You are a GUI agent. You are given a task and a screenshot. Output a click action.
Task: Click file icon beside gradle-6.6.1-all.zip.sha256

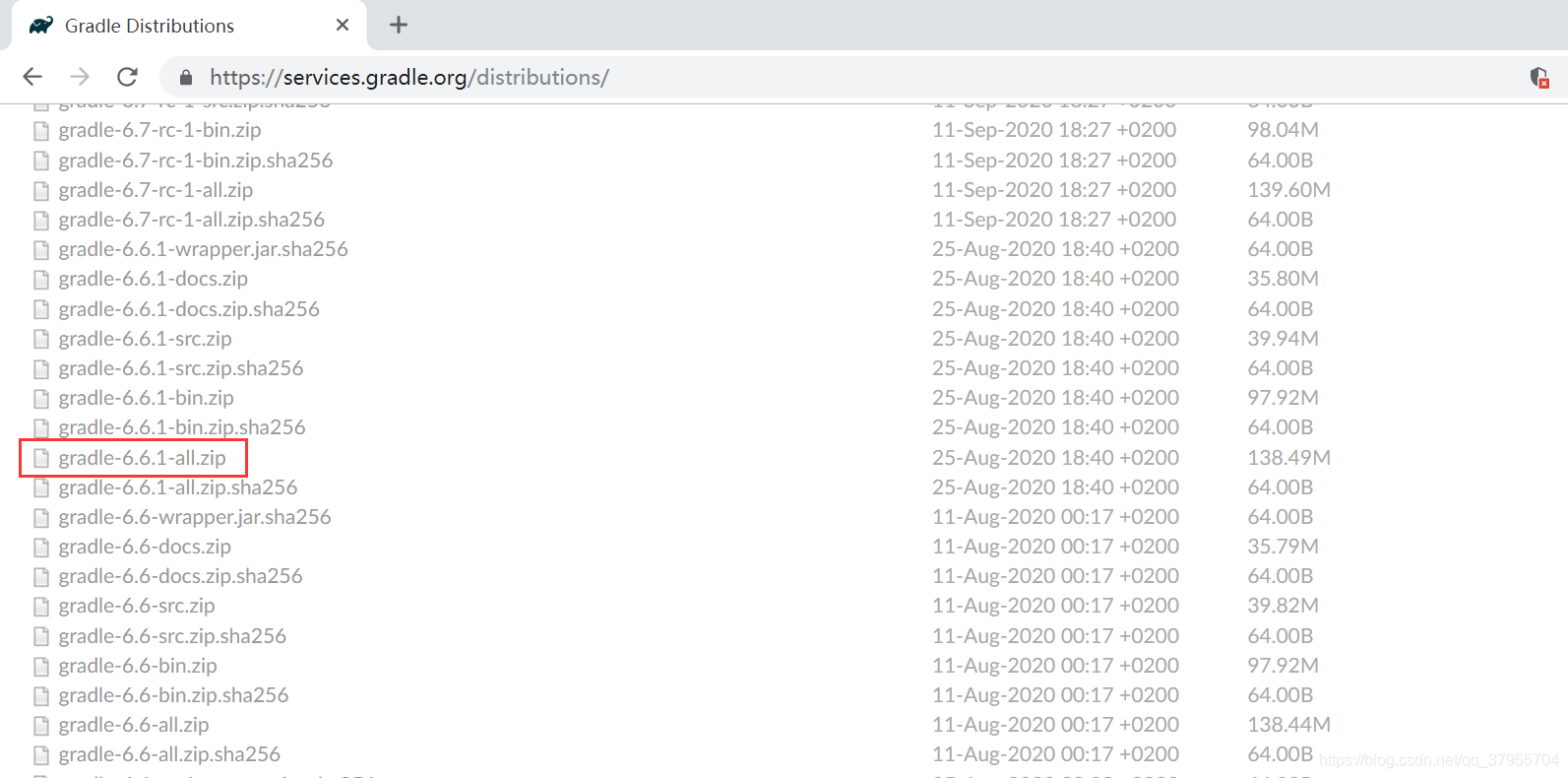[41, 487]
